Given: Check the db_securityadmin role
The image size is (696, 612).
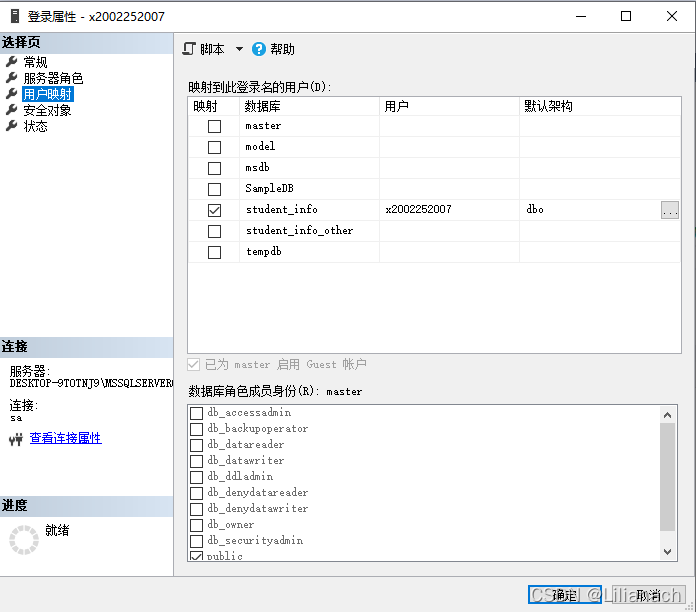Looking at the screenshot, I should (197, 541).
